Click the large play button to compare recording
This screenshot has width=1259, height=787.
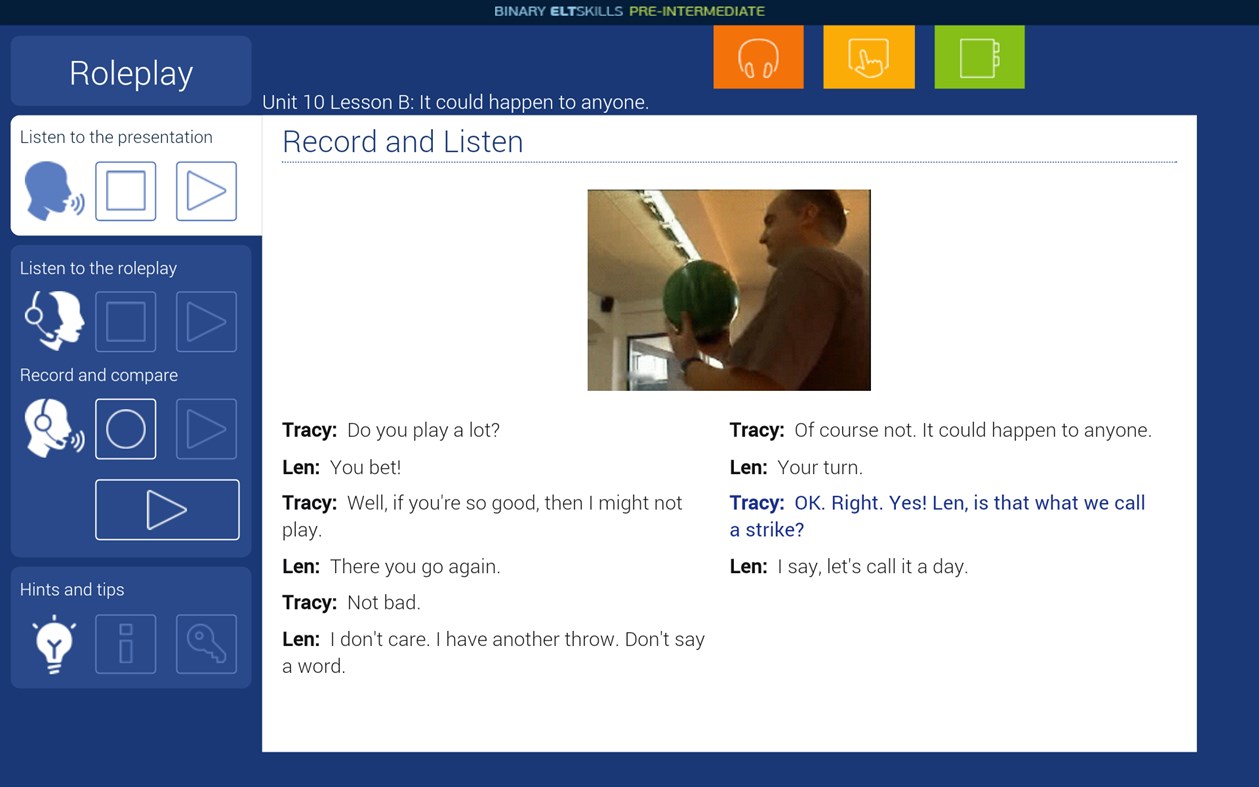pos(167,509)
